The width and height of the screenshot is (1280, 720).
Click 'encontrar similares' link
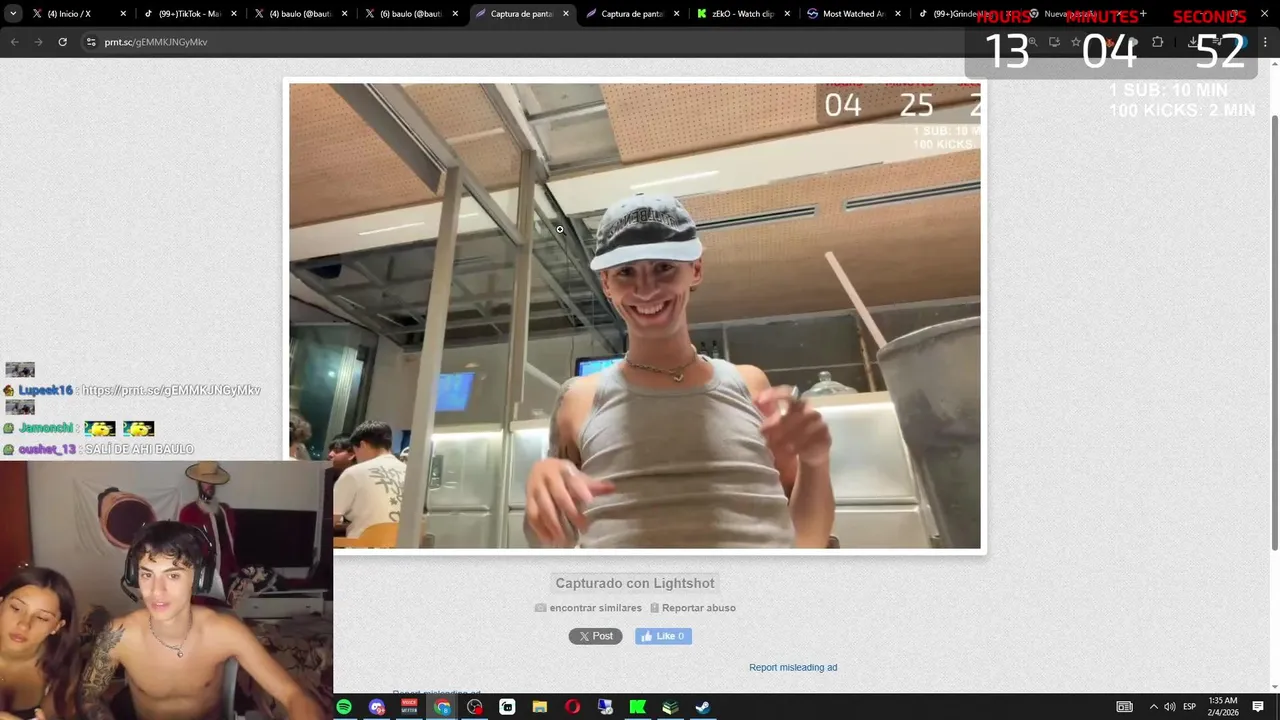589,608
